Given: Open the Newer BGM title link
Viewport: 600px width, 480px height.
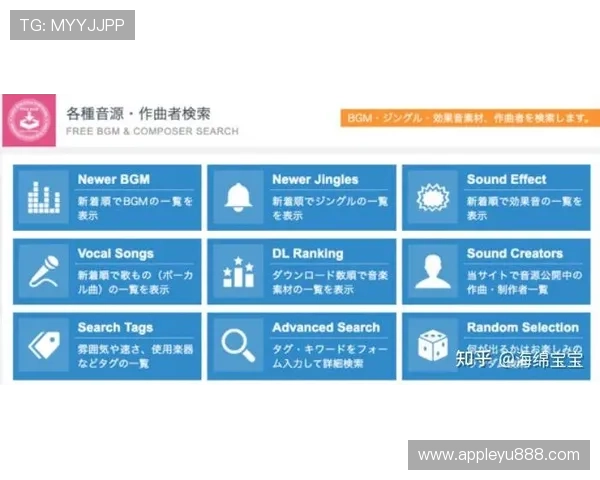Looking at the screenshot, I should coord(114,179).
